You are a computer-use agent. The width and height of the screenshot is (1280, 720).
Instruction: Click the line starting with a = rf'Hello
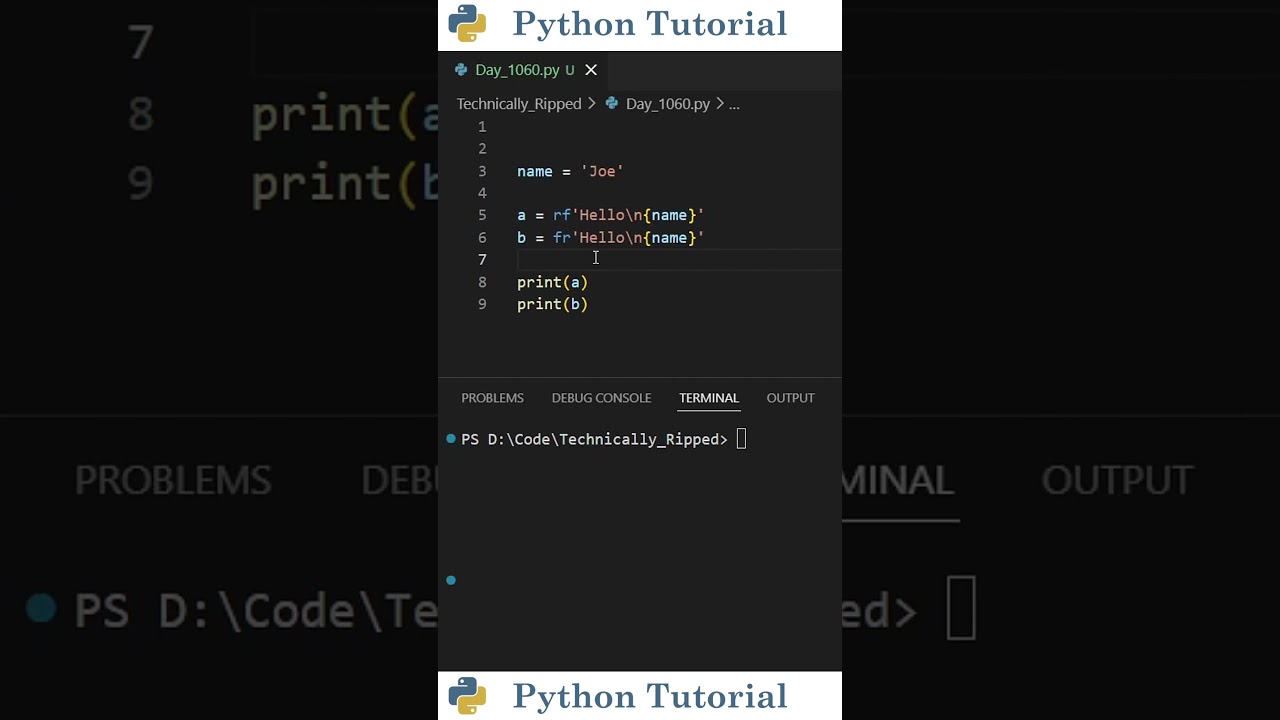pyautogui.click(x=611, y=215)
